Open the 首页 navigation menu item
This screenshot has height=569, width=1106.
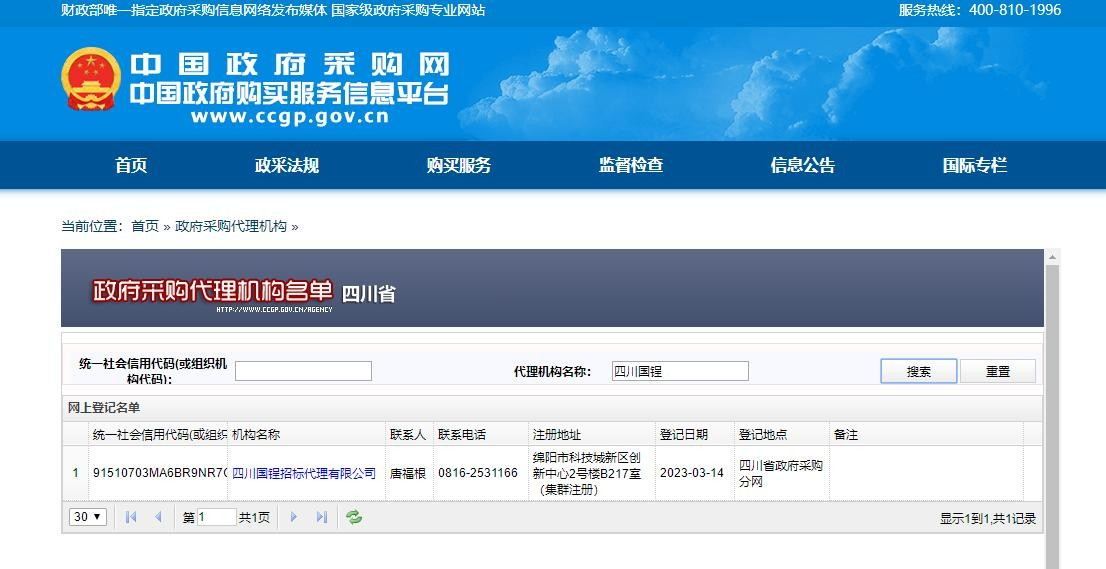pos(131,165)
